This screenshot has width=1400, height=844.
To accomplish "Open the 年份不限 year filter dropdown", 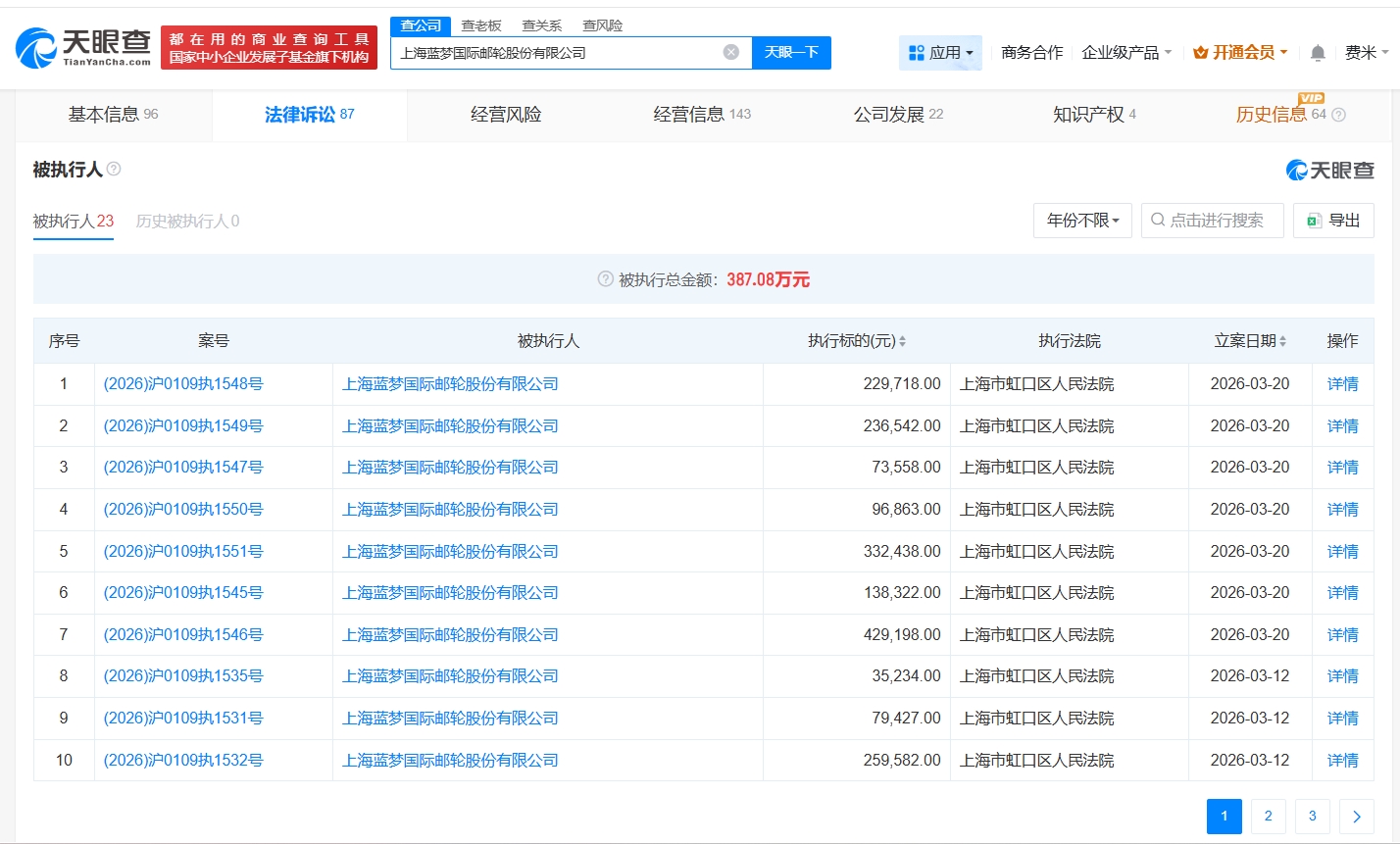I will (1082, 221).
